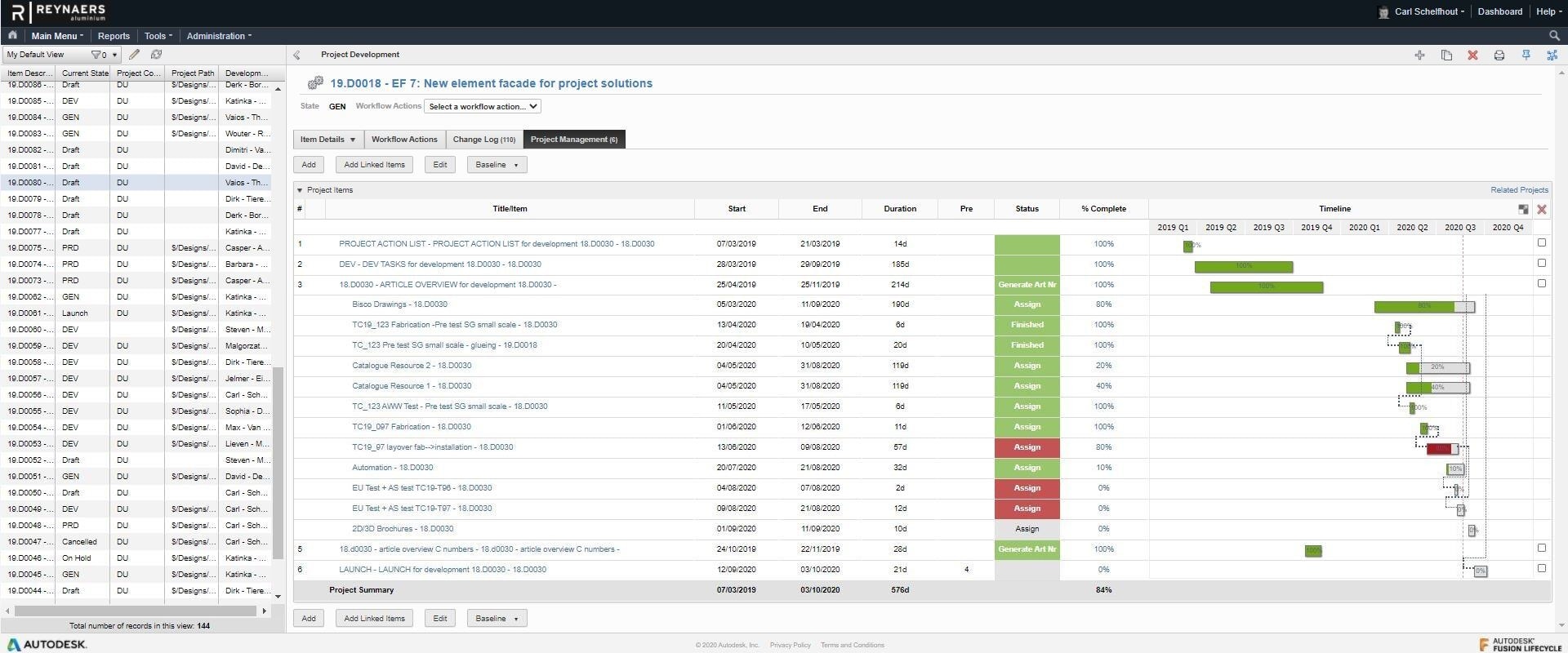The height and width of the screenshot is (653, 1568).
Task: Open the workflow action dropdown
Action: click(483, 106)
